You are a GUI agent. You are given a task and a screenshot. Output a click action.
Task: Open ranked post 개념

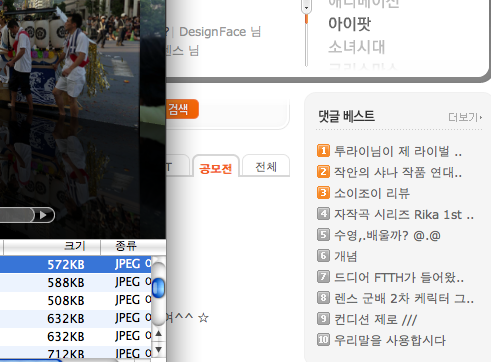(x=346, y=256)
